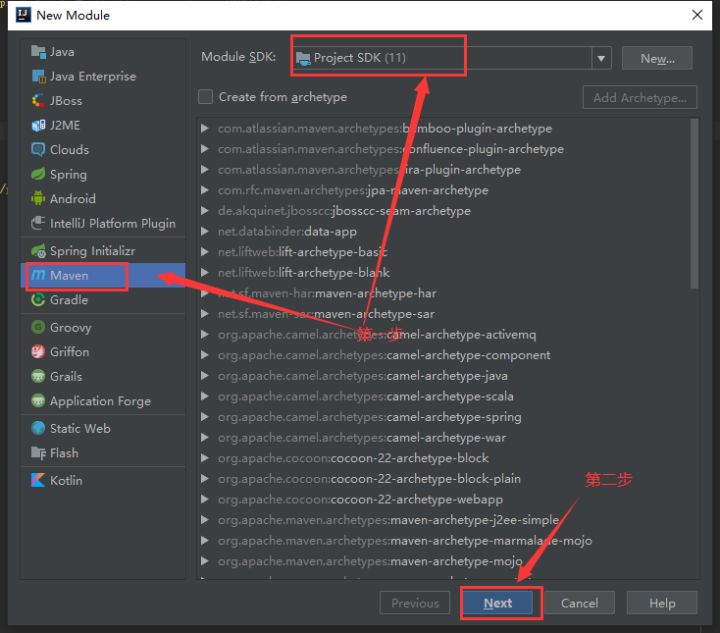The width and height of the screenshot is (720, 633).
Task: Select camel-archetype-spring row text
Action: coord(370,417)
